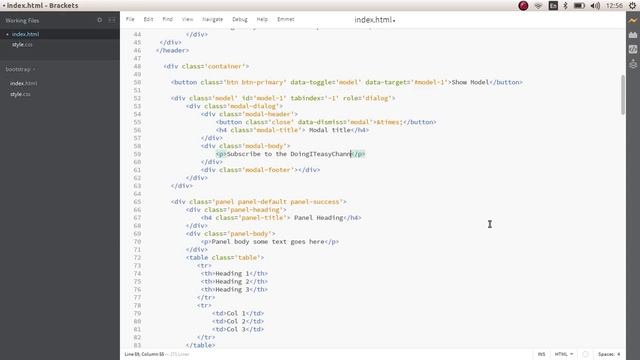Click 'Heading 1' text on line 74
This screenshot has height=360, width=640.
232,274
